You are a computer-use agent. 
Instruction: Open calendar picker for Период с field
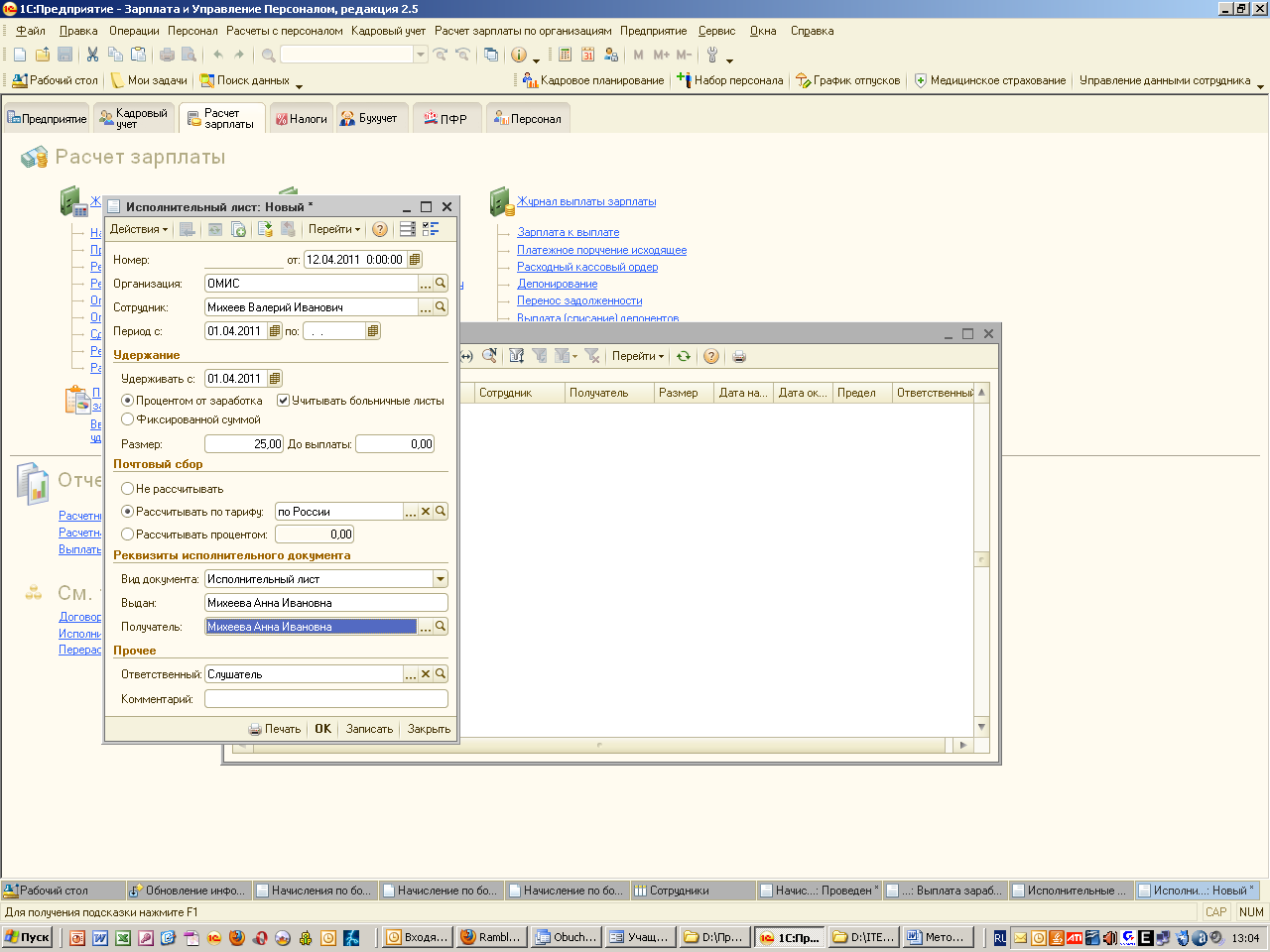pos(275,331)
